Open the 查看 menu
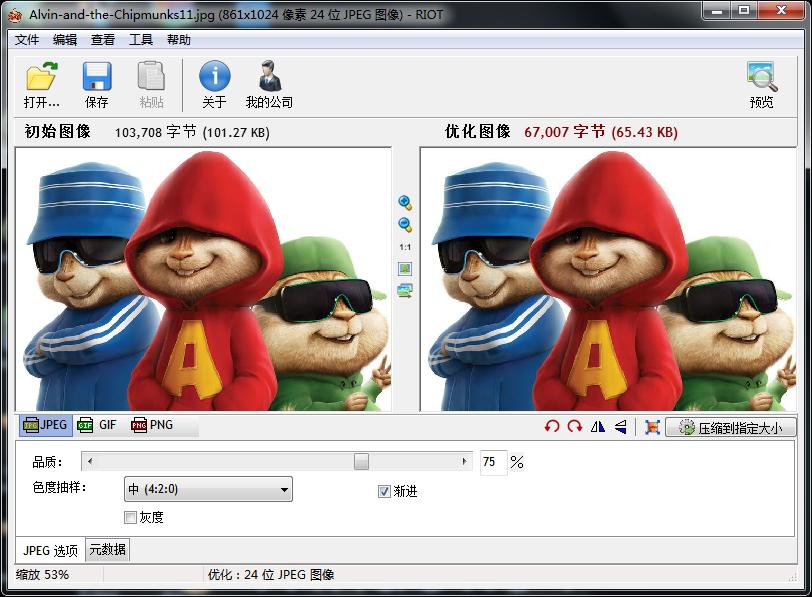The width and height of the screenshot is (812, 597). coord(103,40)
